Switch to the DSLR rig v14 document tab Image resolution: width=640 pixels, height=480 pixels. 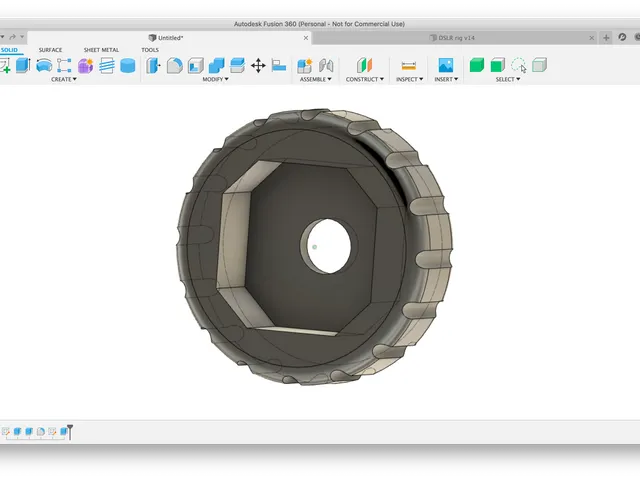(452, 38)
